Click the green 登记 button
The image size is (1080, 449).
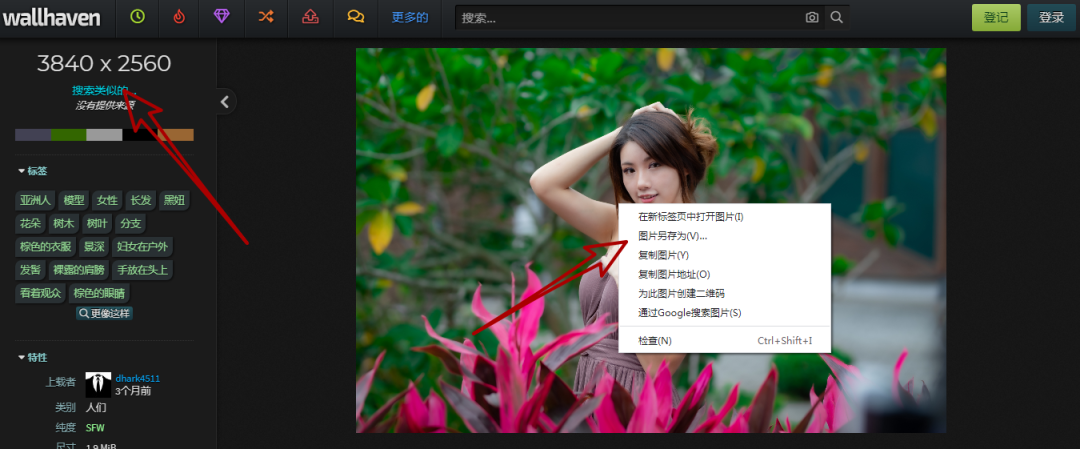click(996, 18)
